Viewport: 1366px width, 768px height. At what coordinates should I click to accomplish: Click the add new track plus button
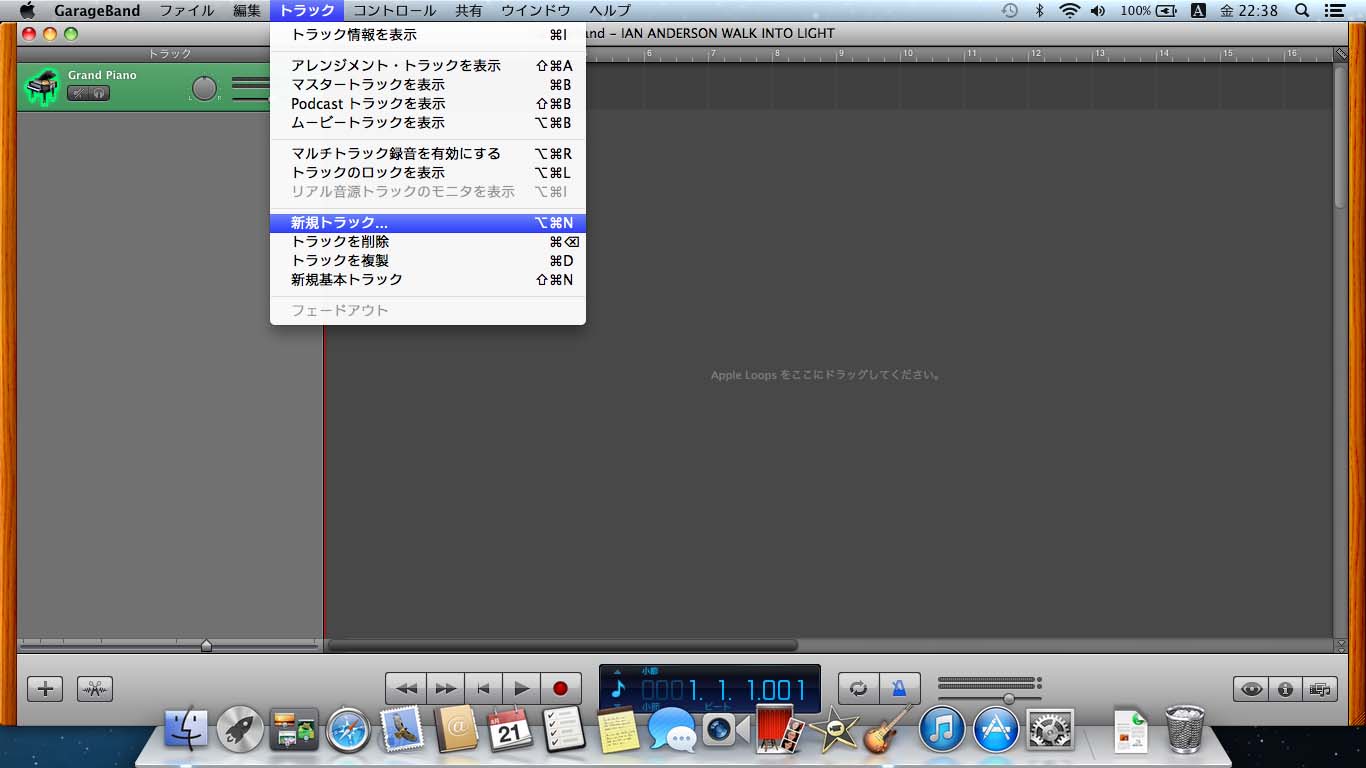pos(45,688)
